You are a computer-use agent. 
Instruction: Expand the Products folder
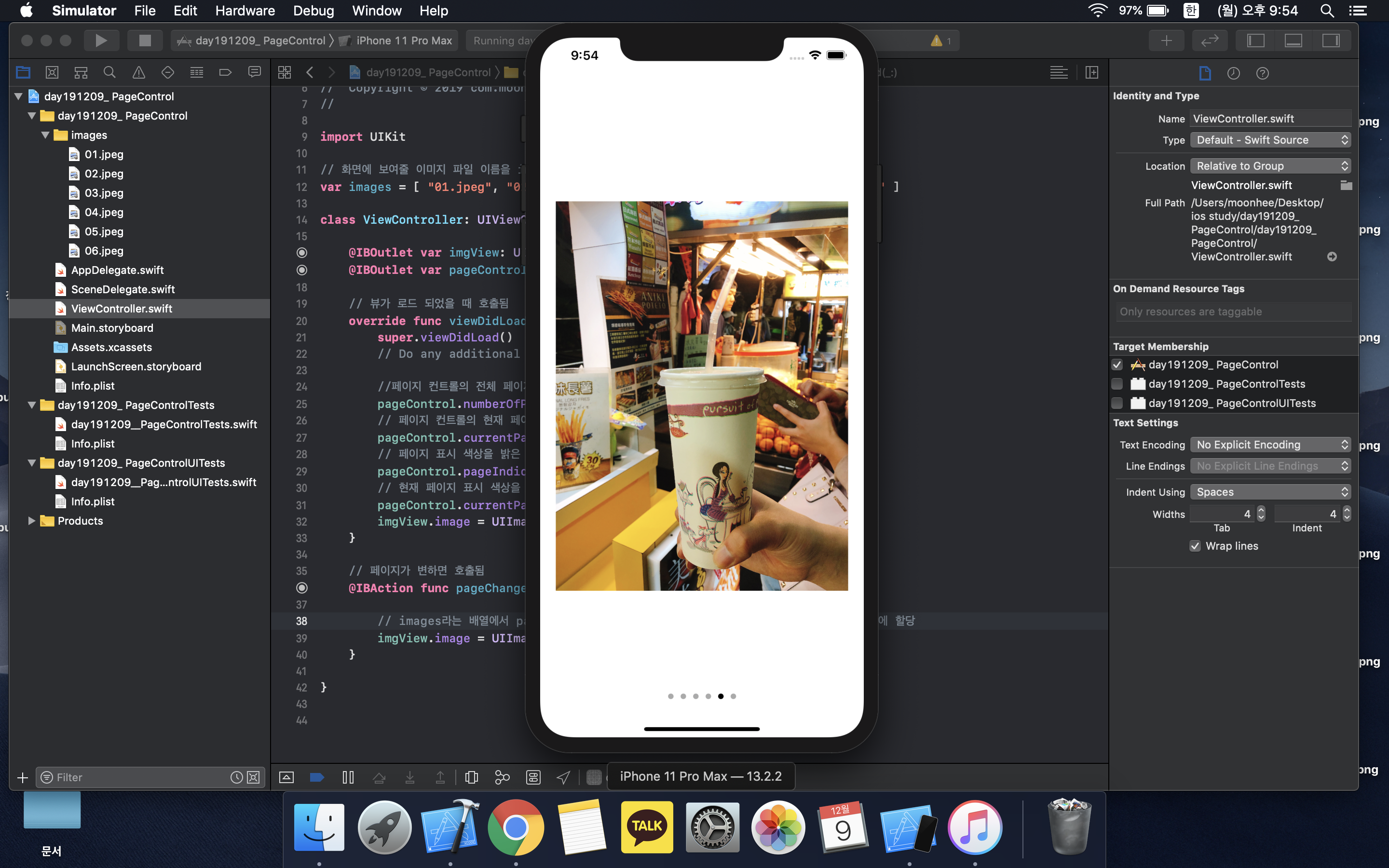click(x=31, y=521)
